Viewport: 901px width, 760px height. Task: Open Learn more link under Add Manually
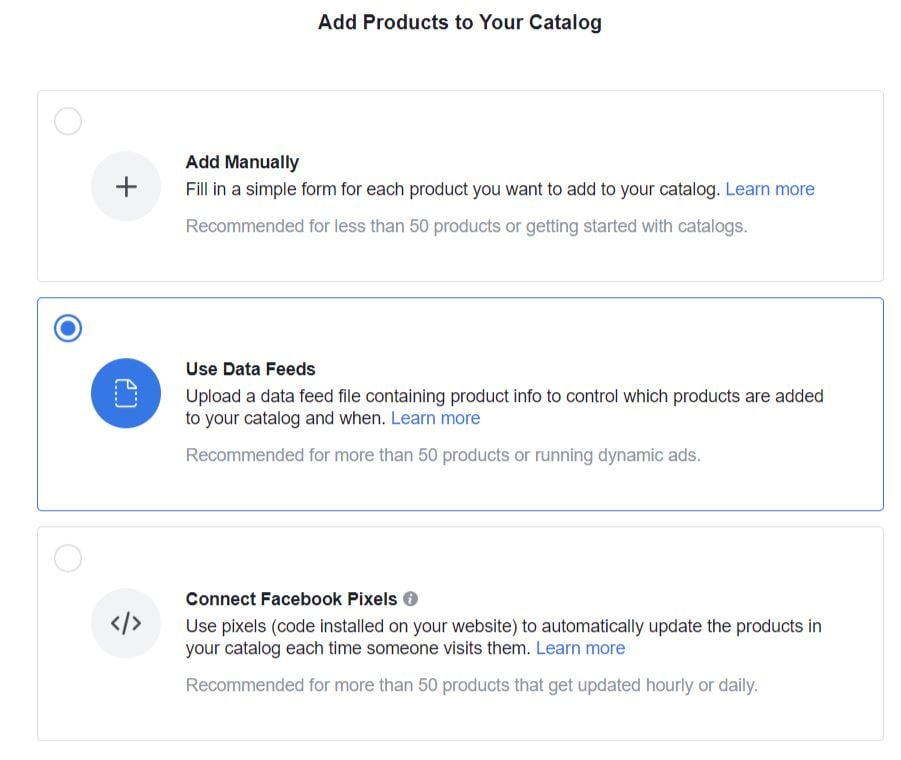point(770,189)
